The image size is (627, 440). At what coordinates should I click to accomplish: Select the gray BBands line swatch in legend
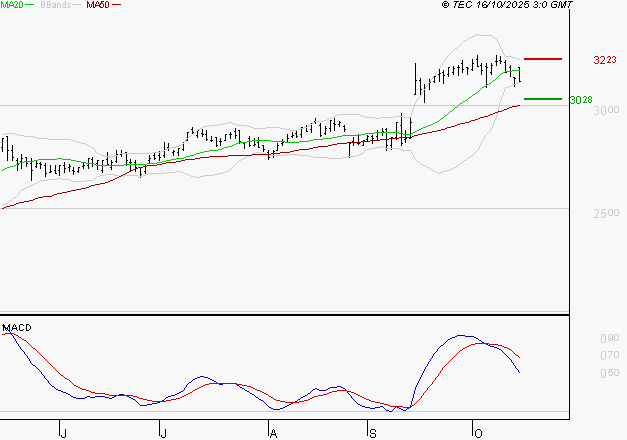click(x=76, y=5)
